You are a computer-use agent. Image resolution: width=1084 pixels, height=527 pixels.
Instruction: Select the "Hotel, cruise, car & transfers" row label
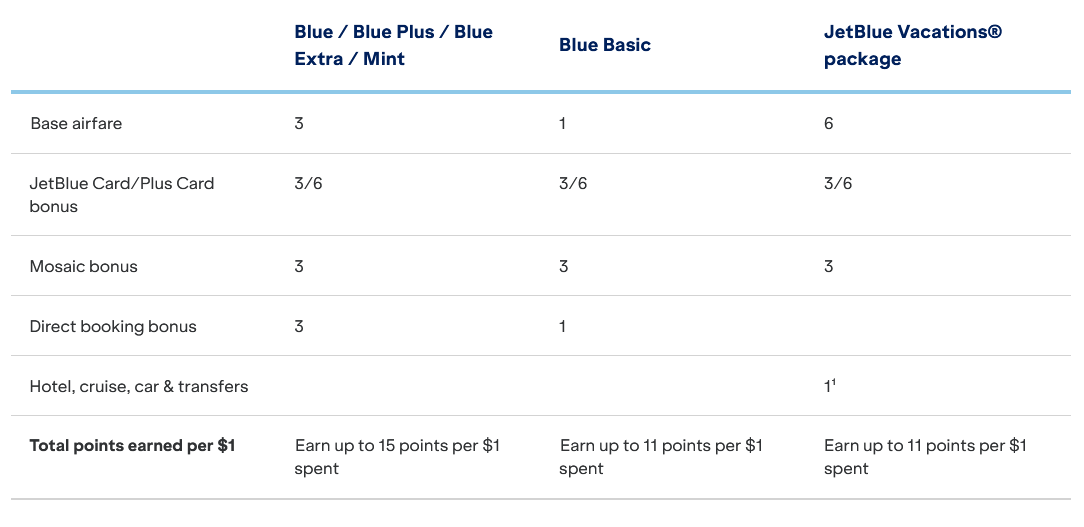pyautogui.click(x=139, y=387)
